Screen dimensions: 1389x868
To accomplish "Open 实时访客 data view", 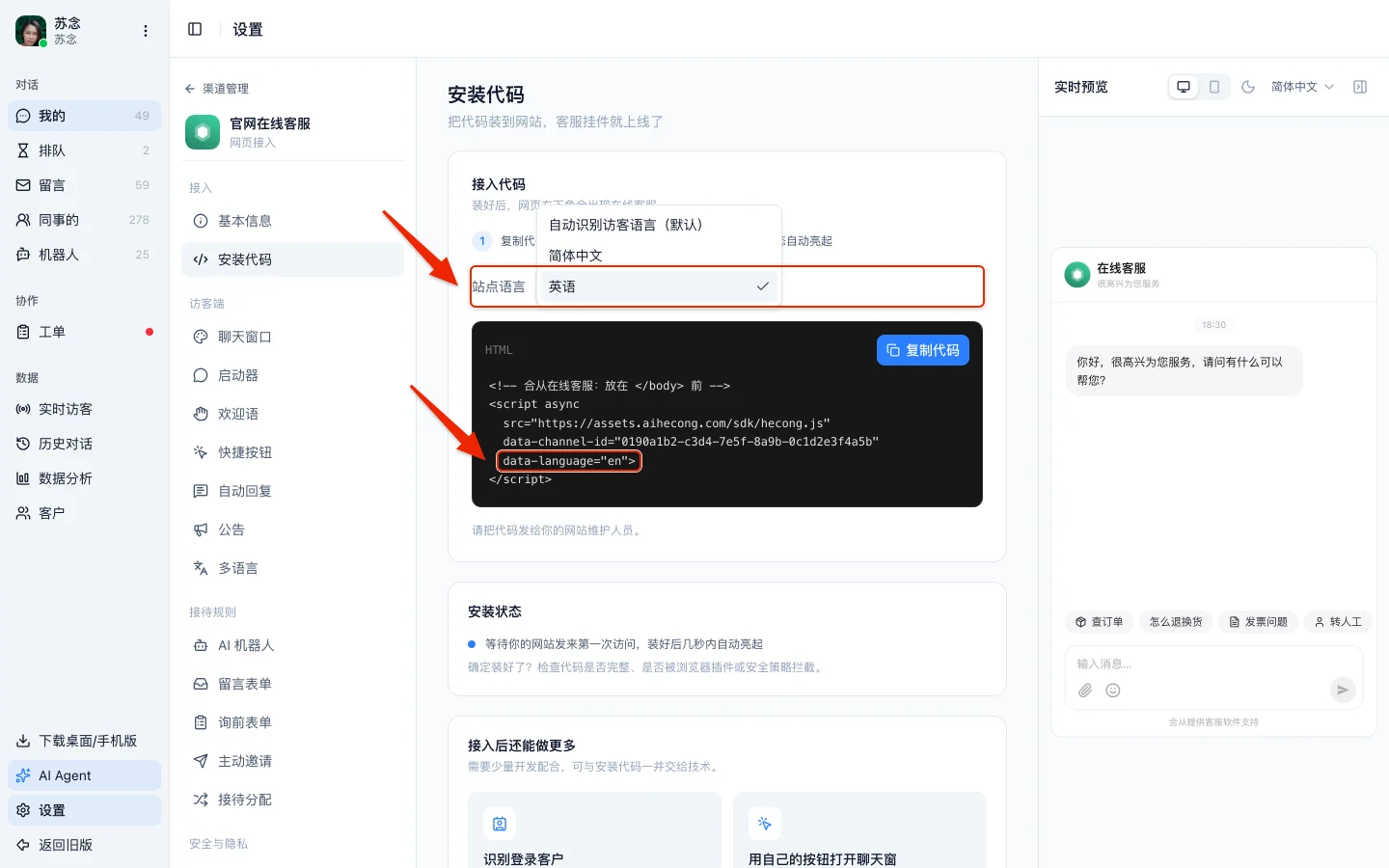I will point(84,409).
